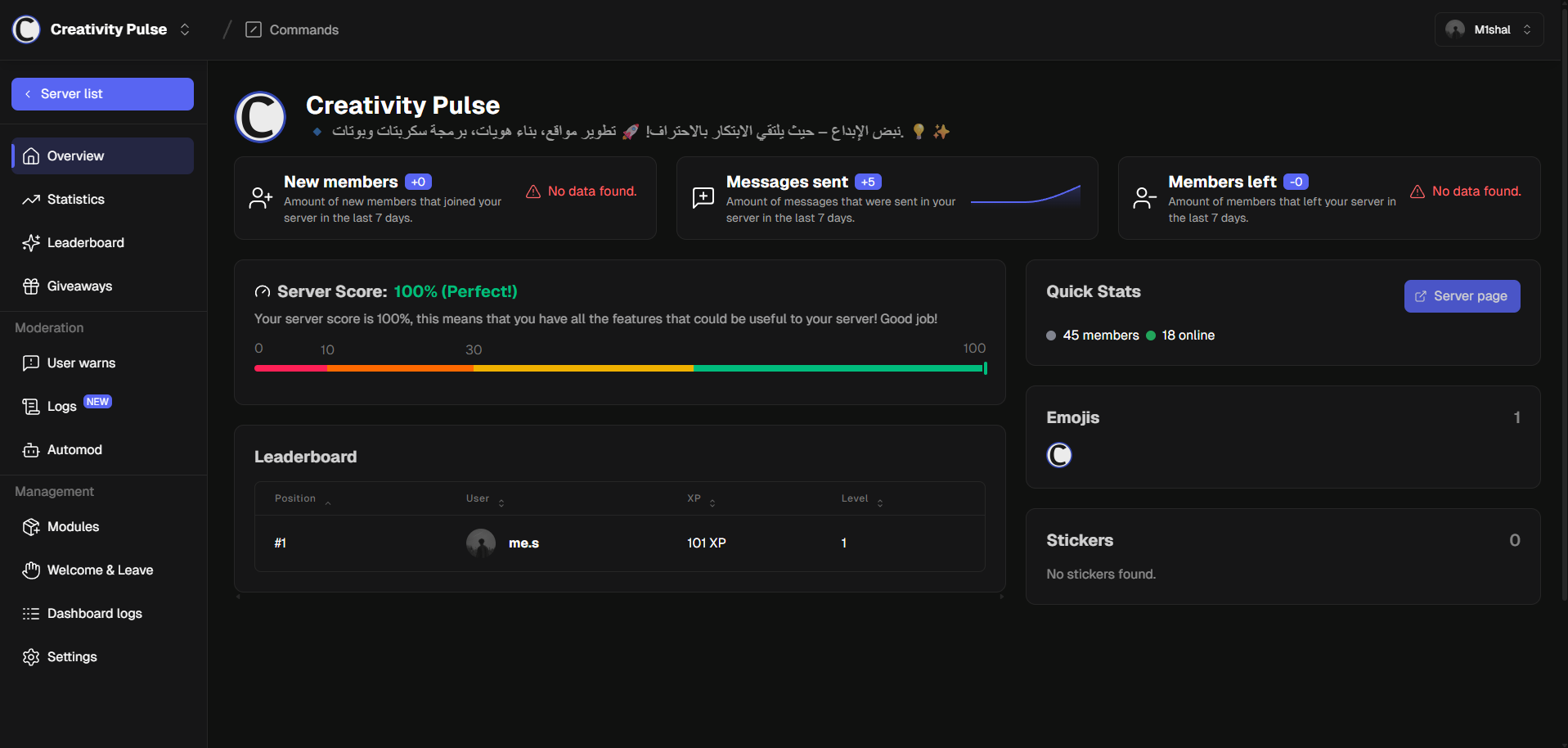Screen dimensions: 1568x748
Task: Click the Messages sent chat icon
Action: tap(703, 198)
